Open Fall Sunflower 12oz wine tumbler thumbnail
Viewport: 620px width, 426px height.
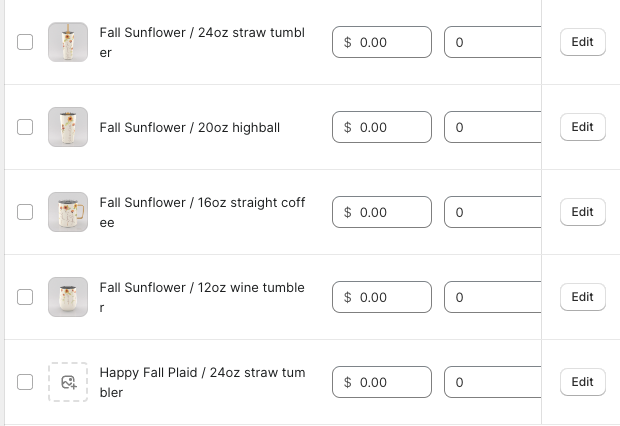click(x=68, y=297)
